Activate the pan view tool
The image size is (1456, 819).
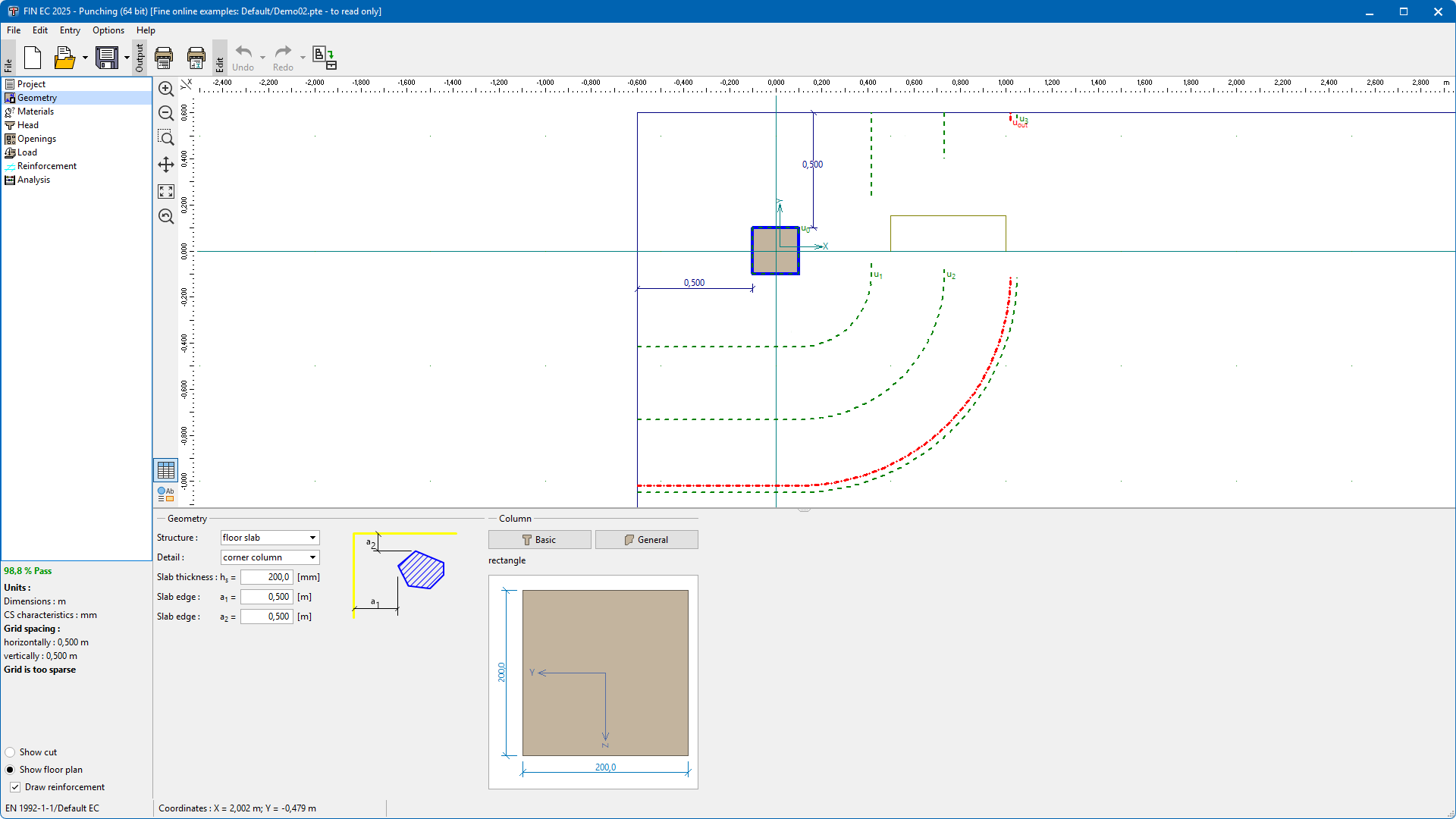click(x=166, y=165)
